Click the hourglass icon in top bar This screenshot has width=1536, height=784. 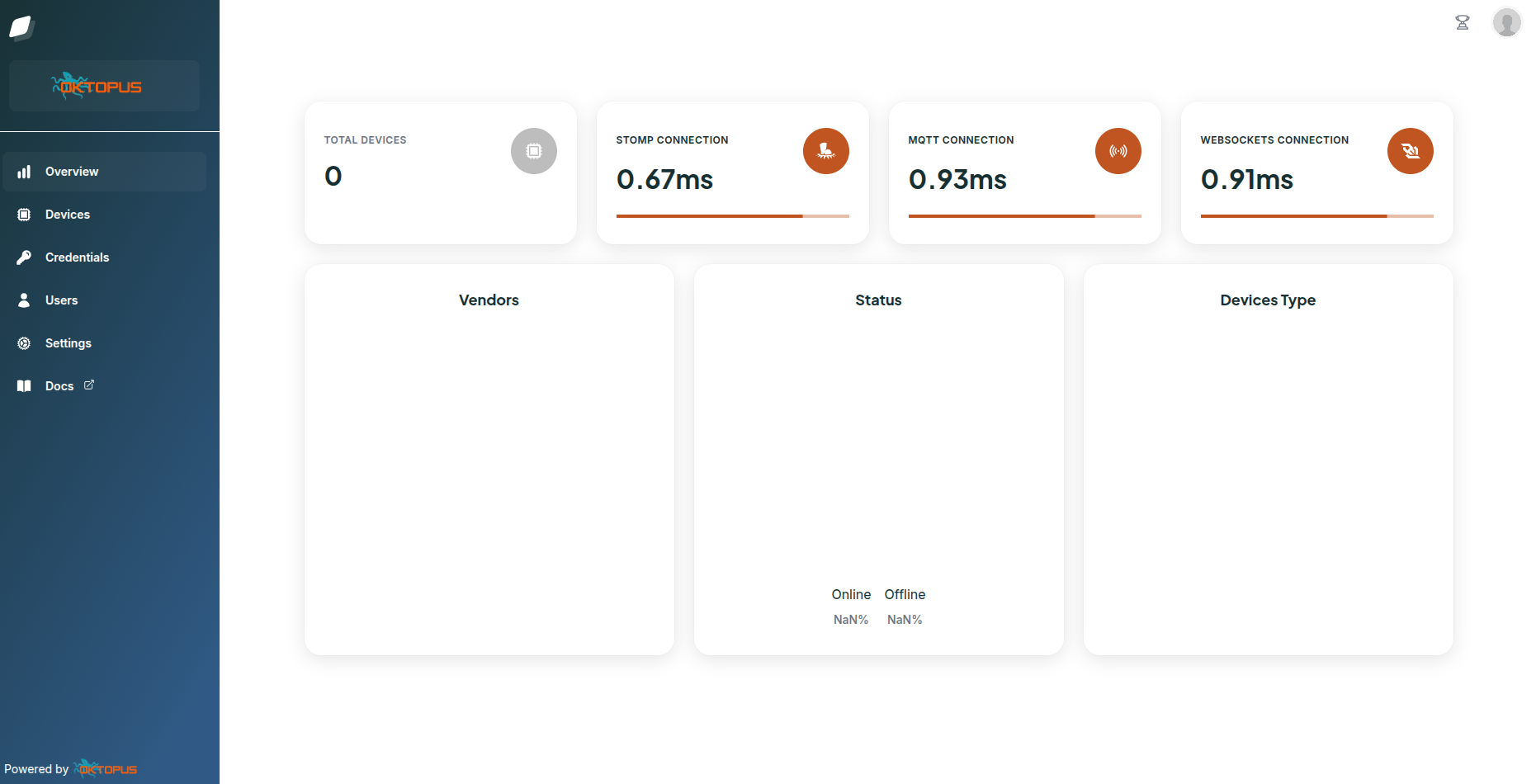(x=1463, y=22)
